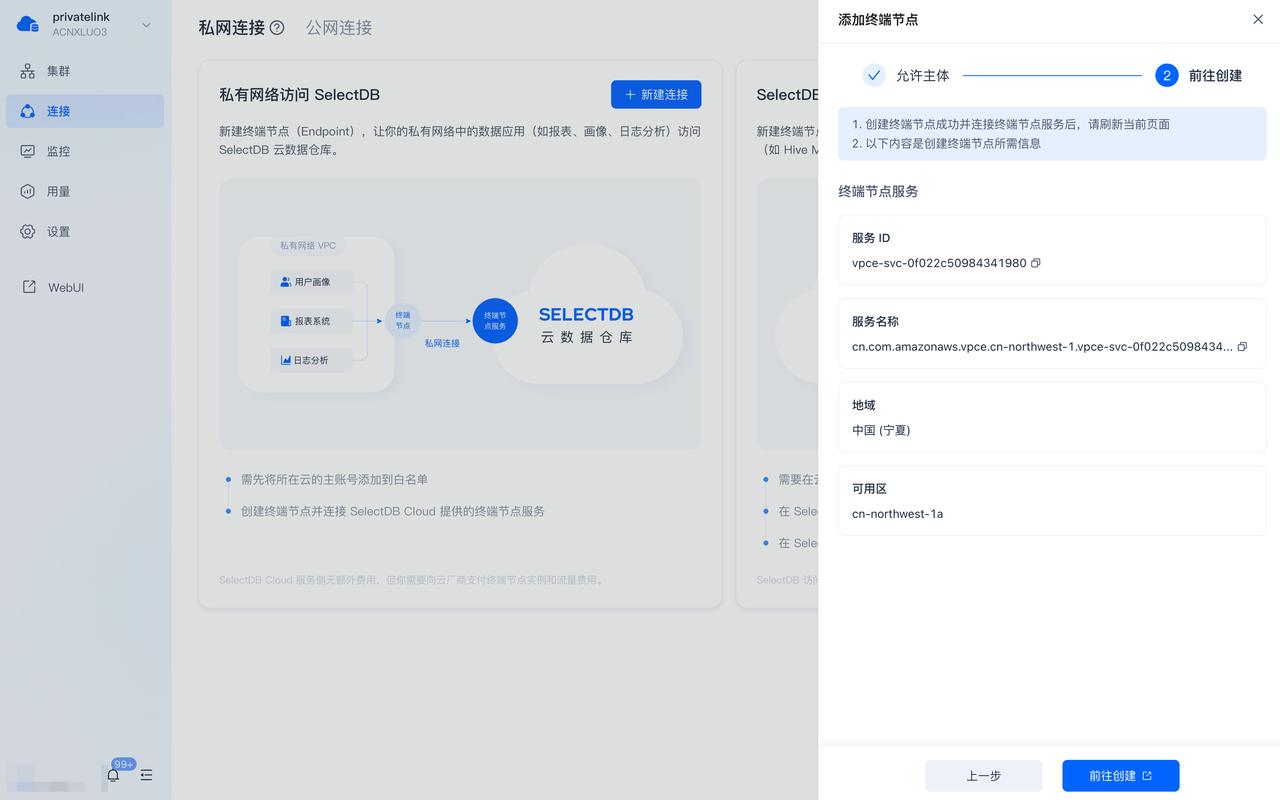Viewport: 1280px width, 800px height.
Task: Copy the 服务 ID value
Action: point(1036,263)
